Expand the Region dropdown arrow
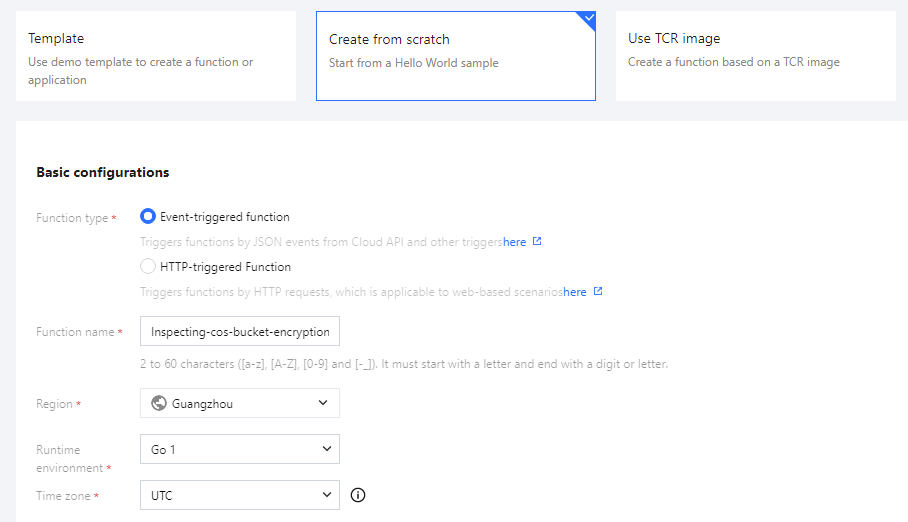 point(323,403)
